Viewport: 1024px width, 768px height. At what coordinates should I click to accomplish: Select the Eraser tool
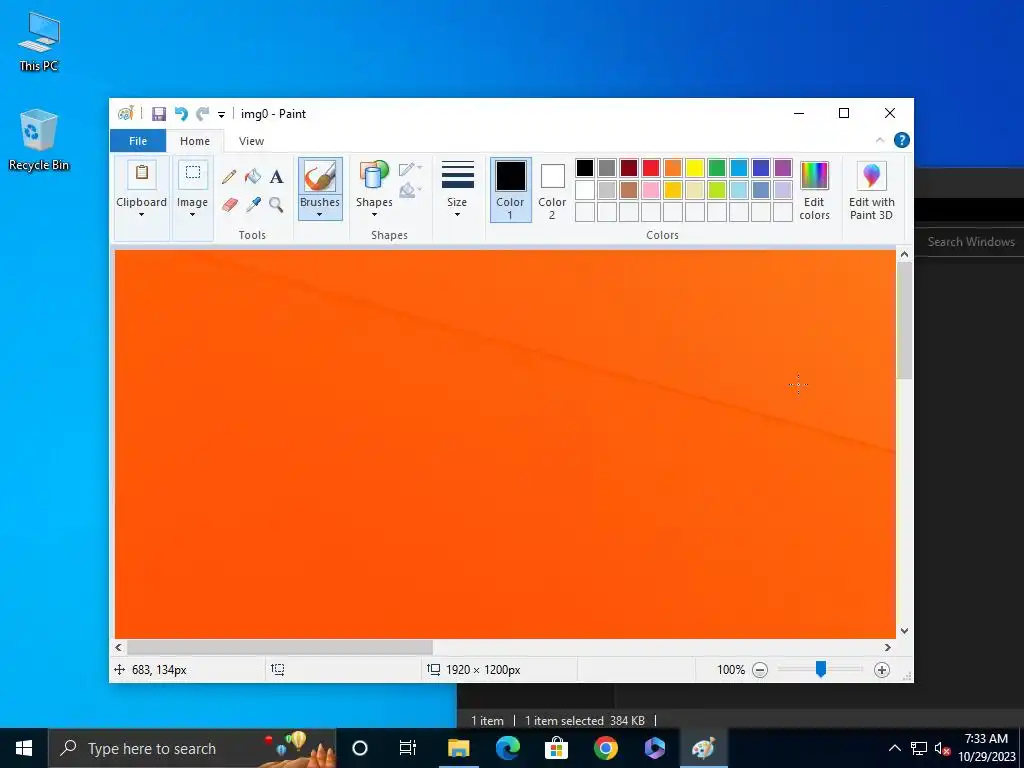click(x=229, y=205)
